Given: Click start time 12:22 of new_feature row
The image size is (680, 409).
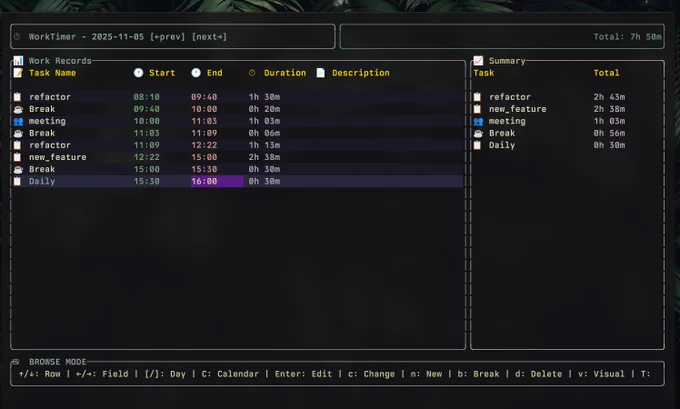Looking at the screenshot, I should pyautogui.click(x=147, y=157).
